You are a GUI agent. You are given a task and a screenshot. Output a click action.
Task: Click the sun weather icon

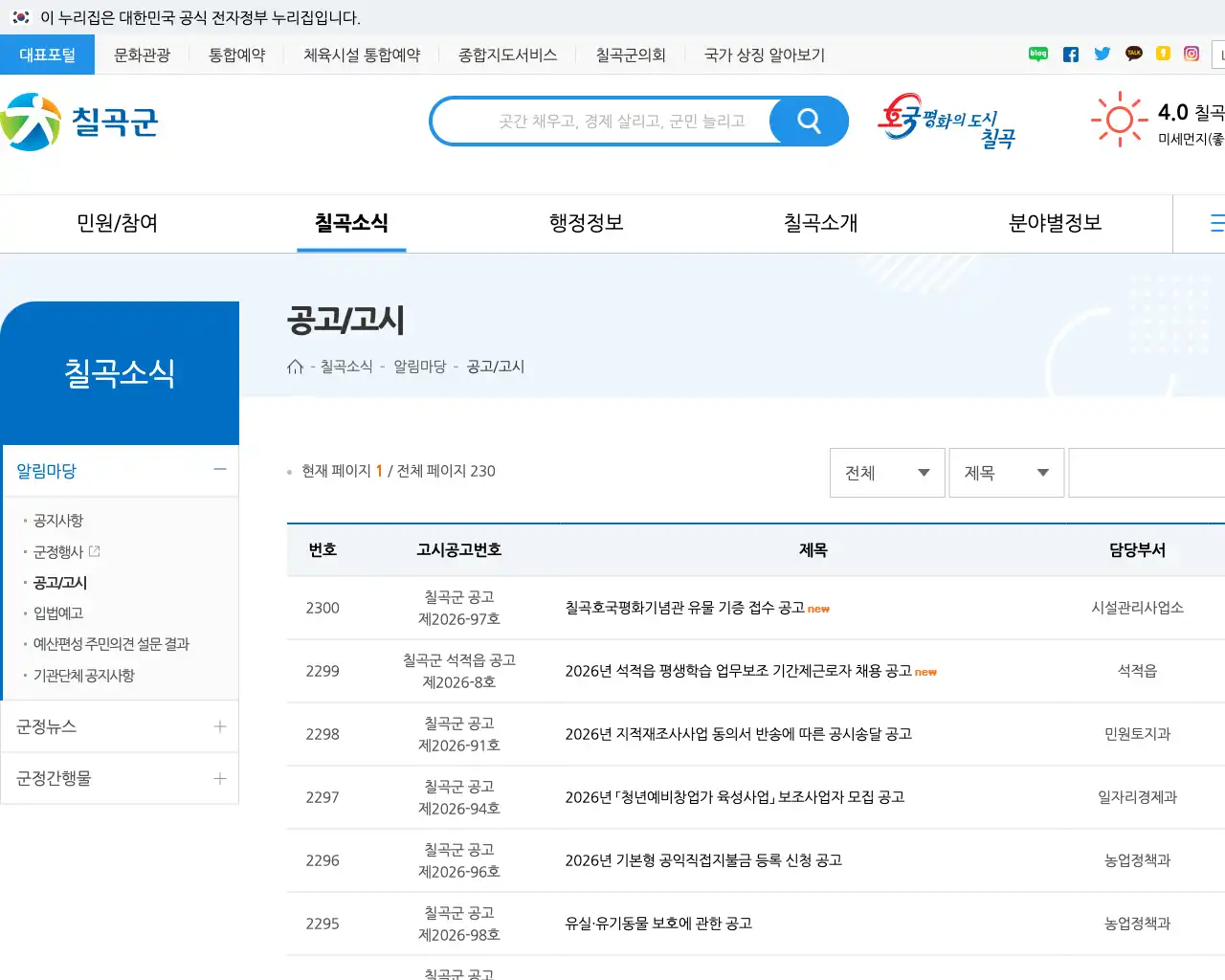click(x=1120, y=119)
